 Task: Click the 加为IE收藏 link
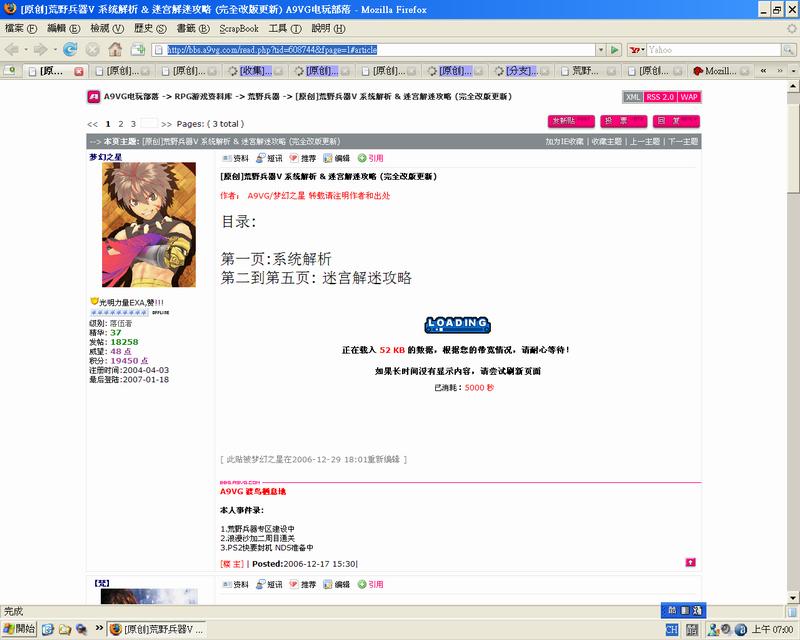(x=564, y=141)
